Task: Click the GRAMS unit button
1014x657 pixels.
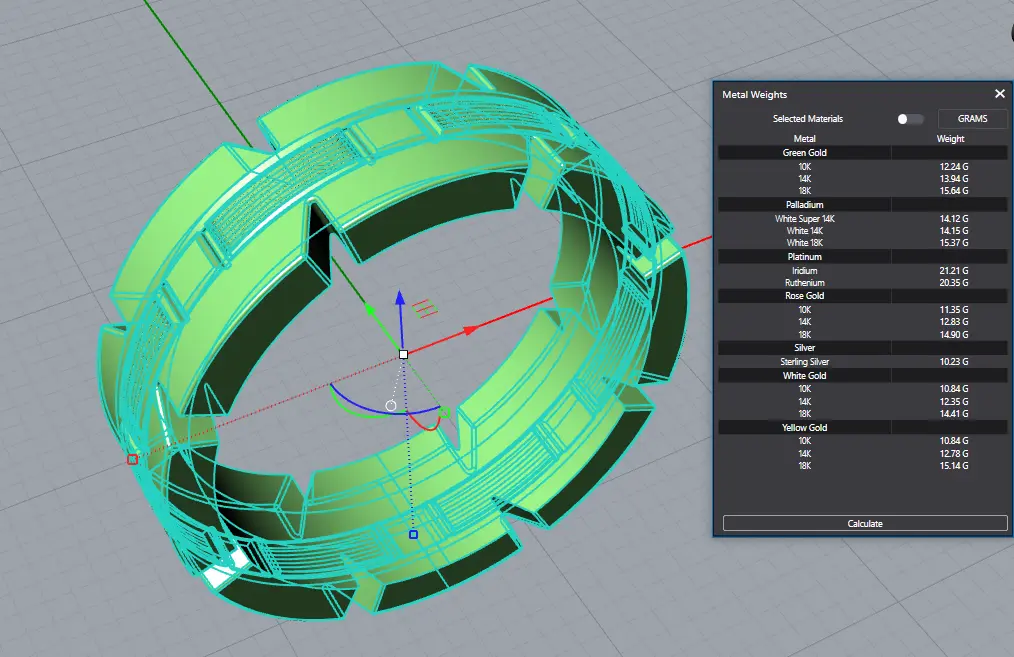Action: 971,119
